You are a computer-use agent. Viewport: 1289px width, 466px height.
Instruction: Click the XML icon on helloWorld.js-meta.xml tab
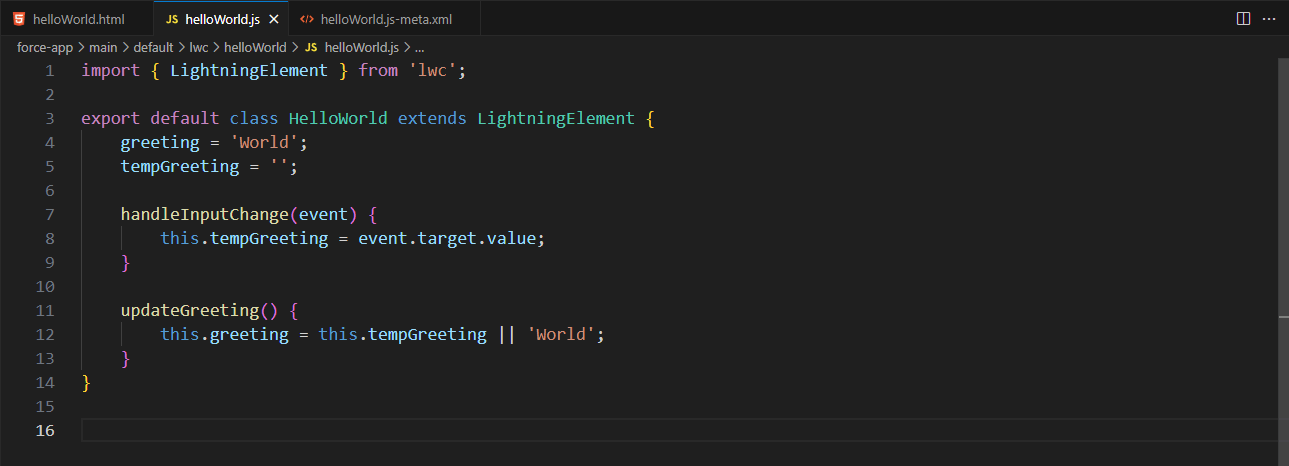point(307,19)
